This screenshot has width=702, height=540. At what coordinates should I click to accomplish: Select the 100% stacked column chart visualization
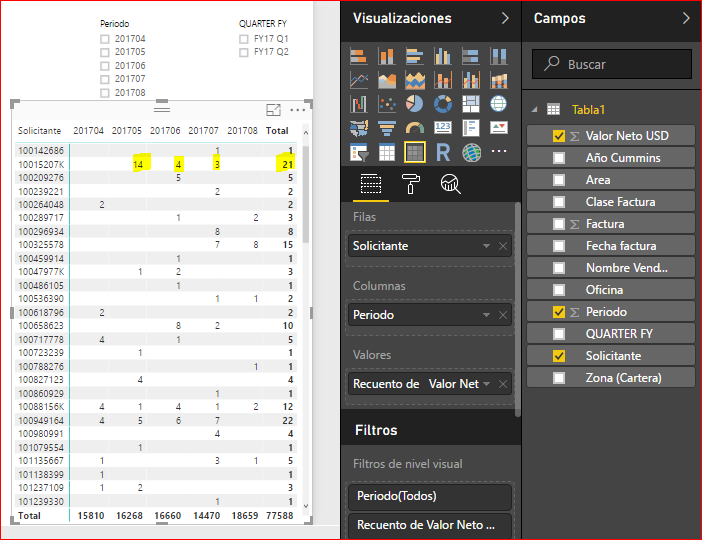(x=498, y=57)
